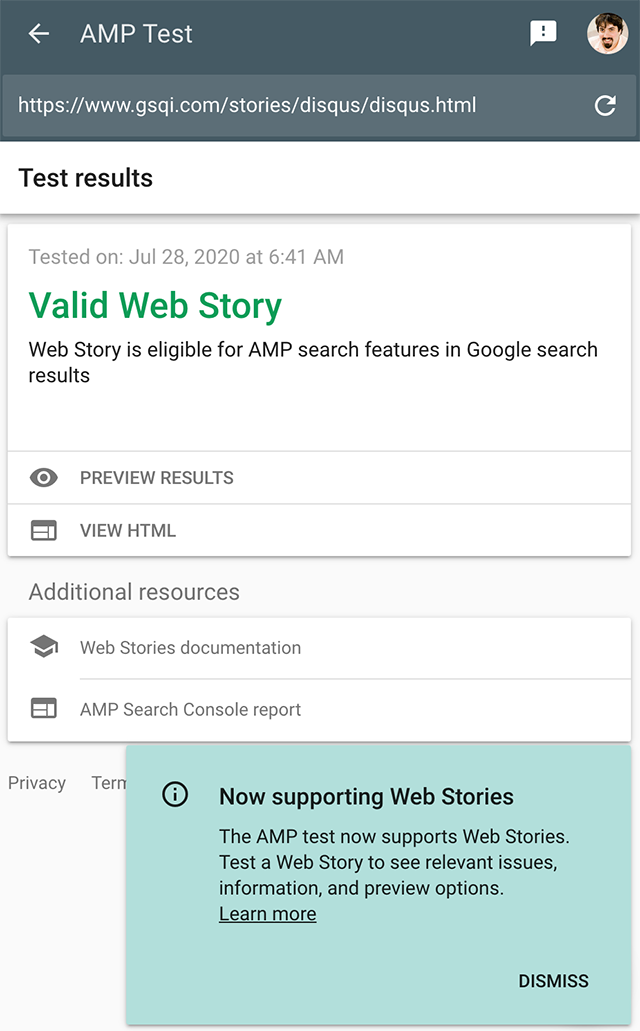The image size is (640, 1031).
Task: Open Web Stories documentation link
Action: [190, 648]
